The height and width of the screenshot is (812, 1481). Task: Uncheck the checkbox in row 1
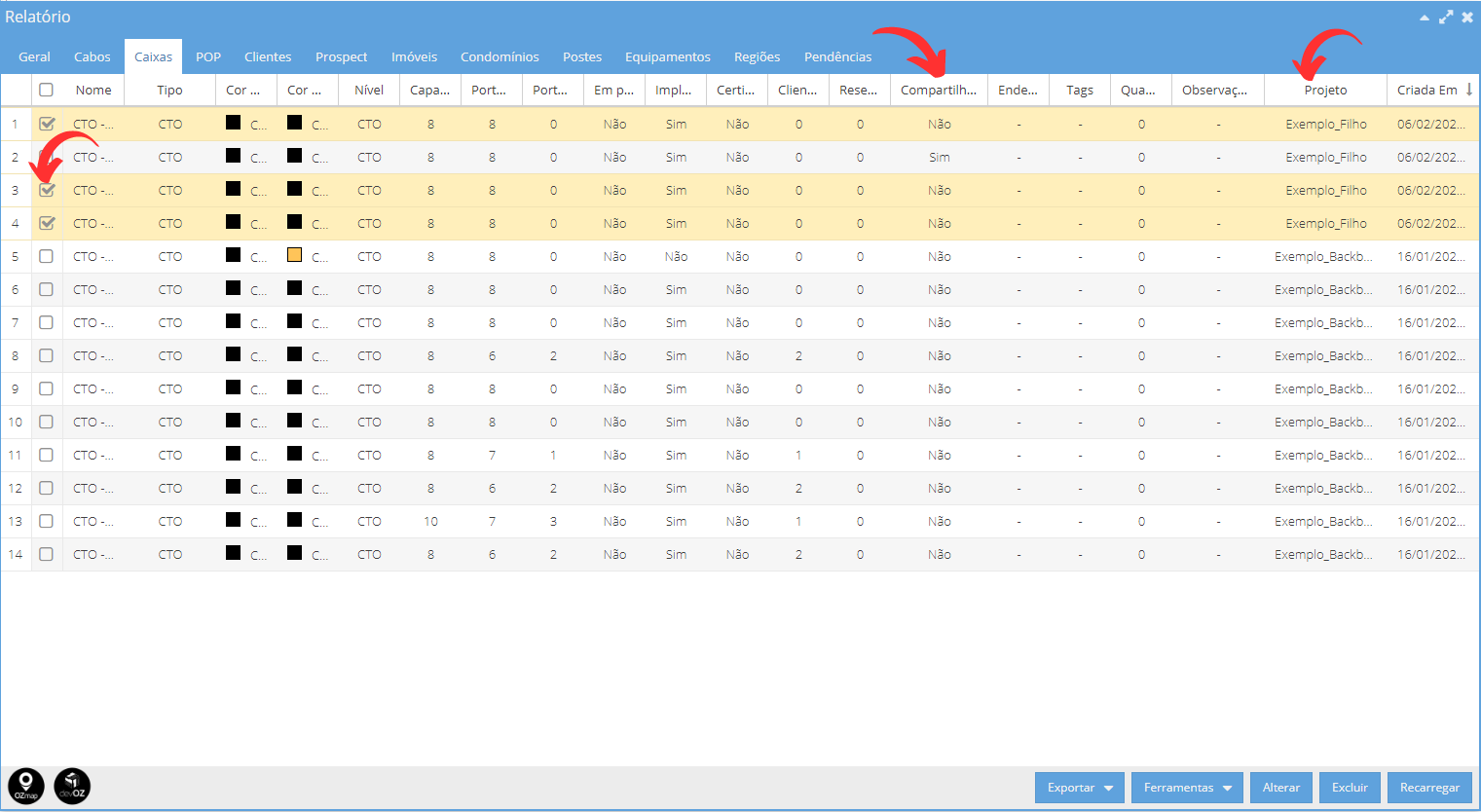point(46,124)
